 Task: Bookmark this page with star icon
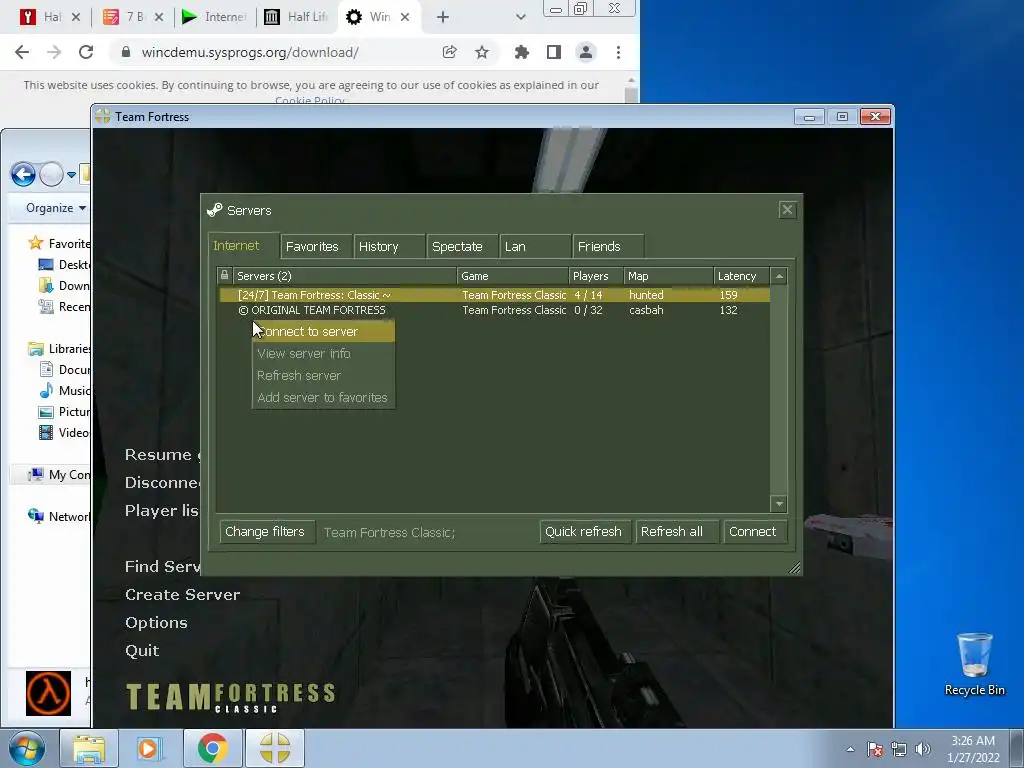pos(482,52)
